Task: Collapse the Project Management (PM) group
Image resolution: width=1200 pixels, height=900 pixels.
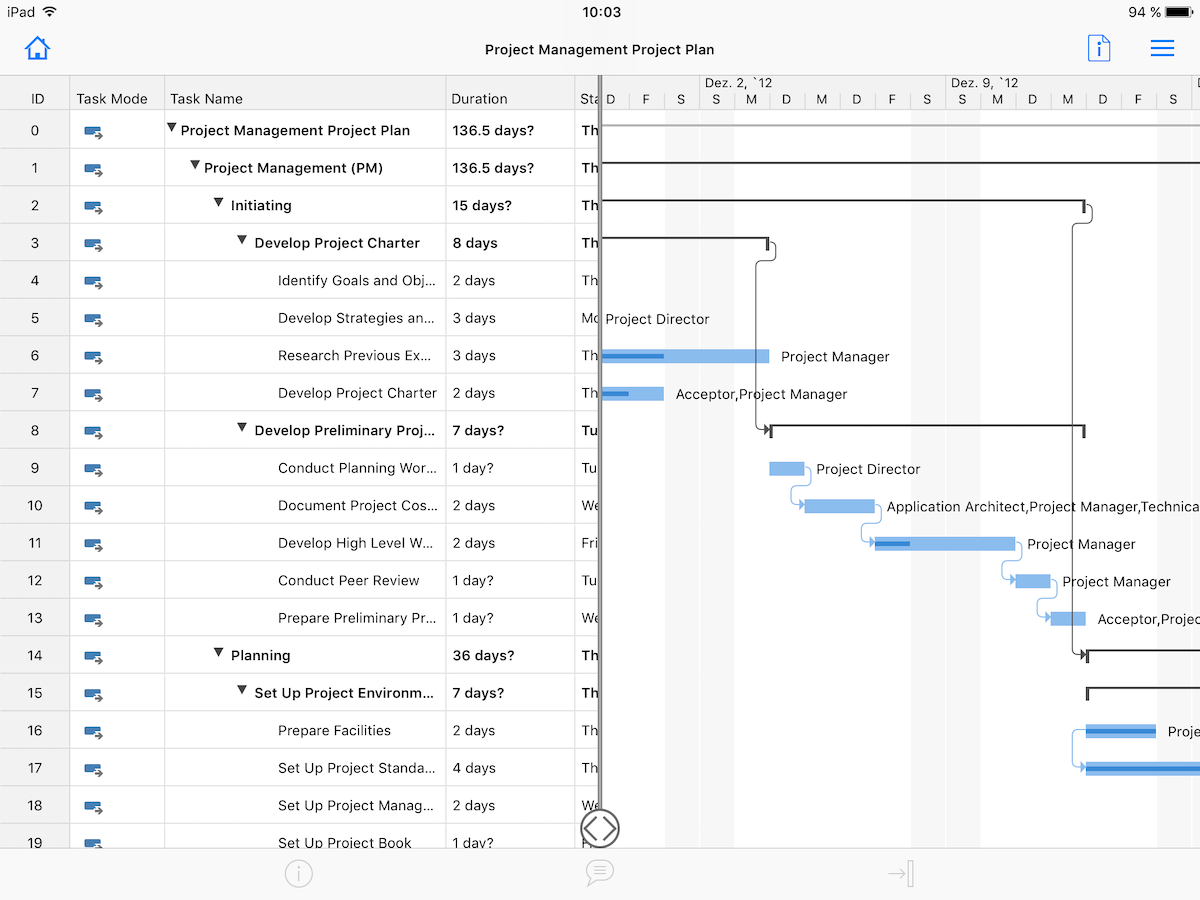Action: point(195,167)
